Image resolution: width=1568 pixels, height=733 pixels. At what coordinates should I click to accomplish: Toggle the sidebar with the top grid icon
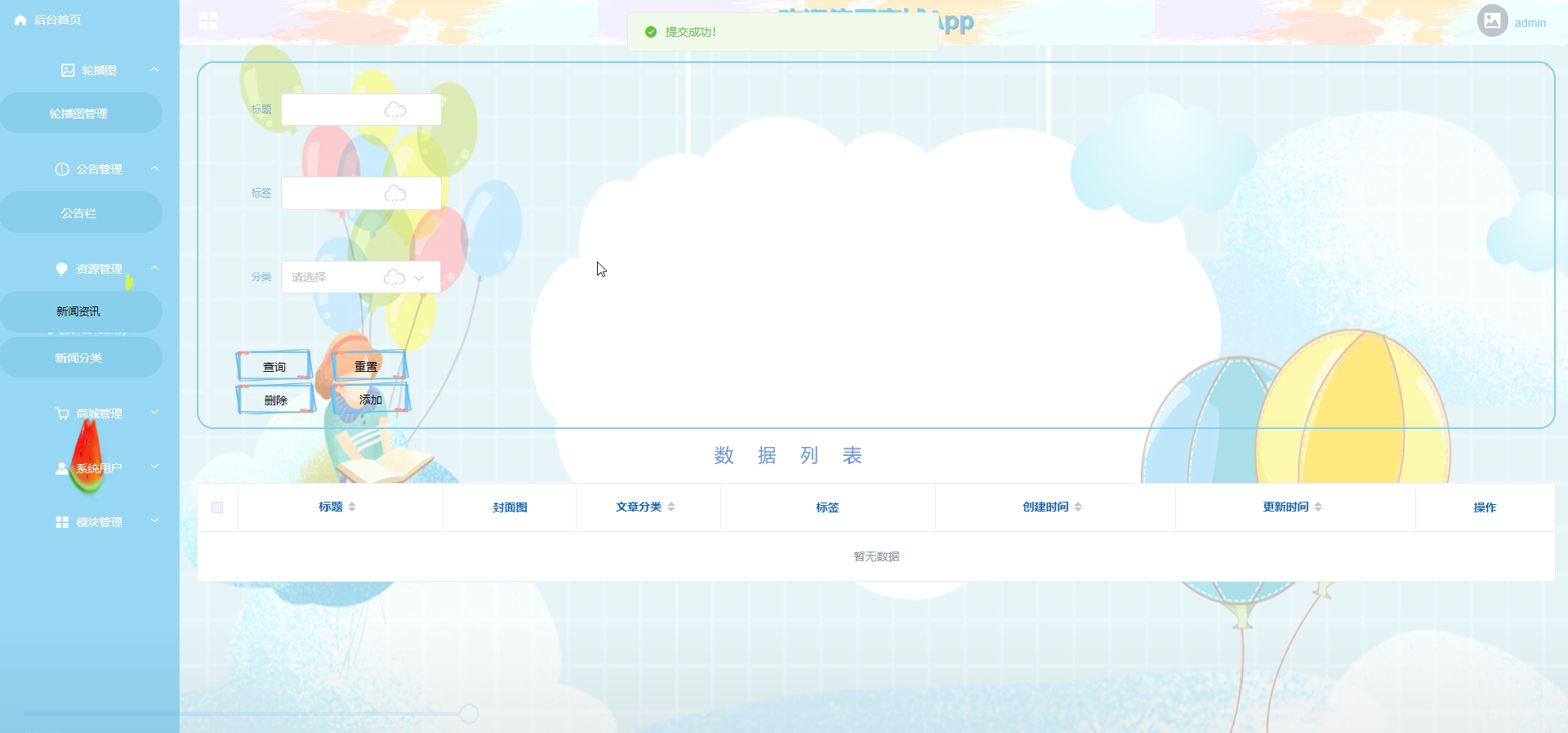click(x=208, y=21)
